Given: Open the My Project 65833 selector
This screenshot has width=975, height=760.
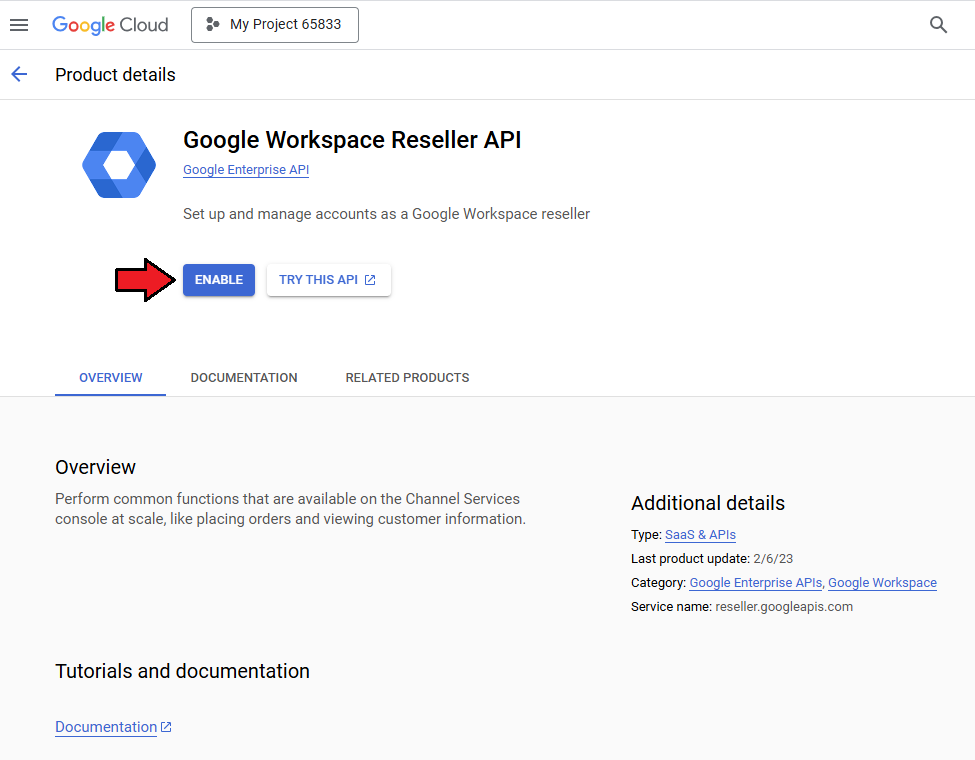Looking at the screenshot, I should coord(275,25).
